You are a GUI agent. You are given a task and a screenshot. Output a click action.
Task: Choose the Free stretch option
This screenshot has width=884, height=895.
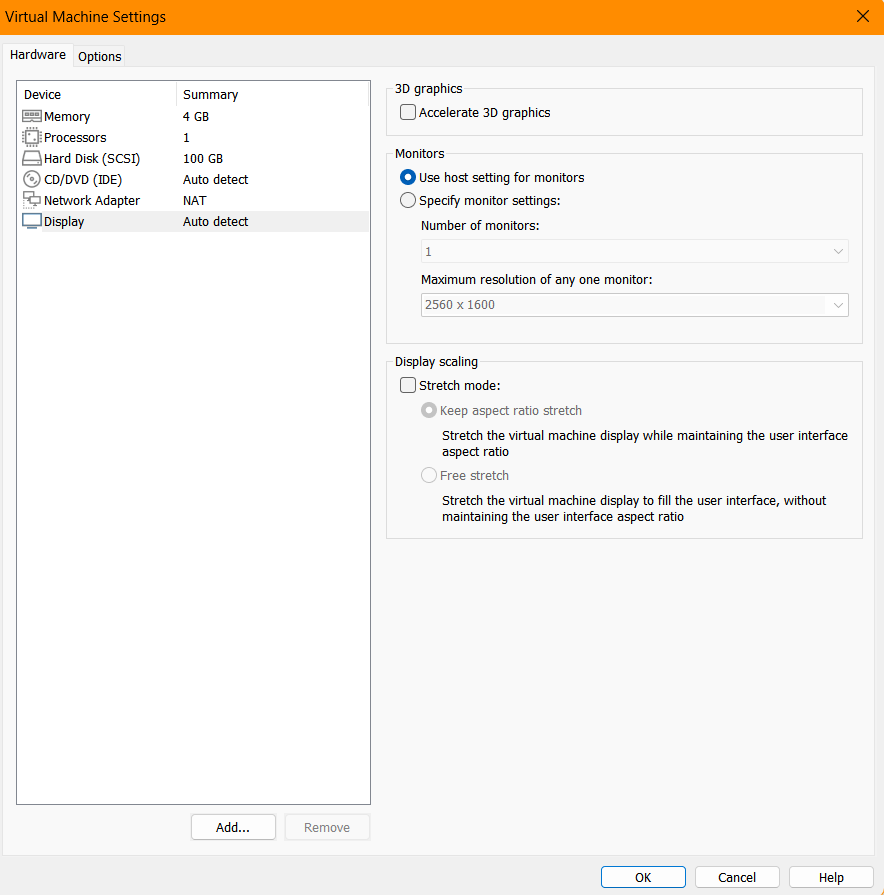[x=429, y=475]
